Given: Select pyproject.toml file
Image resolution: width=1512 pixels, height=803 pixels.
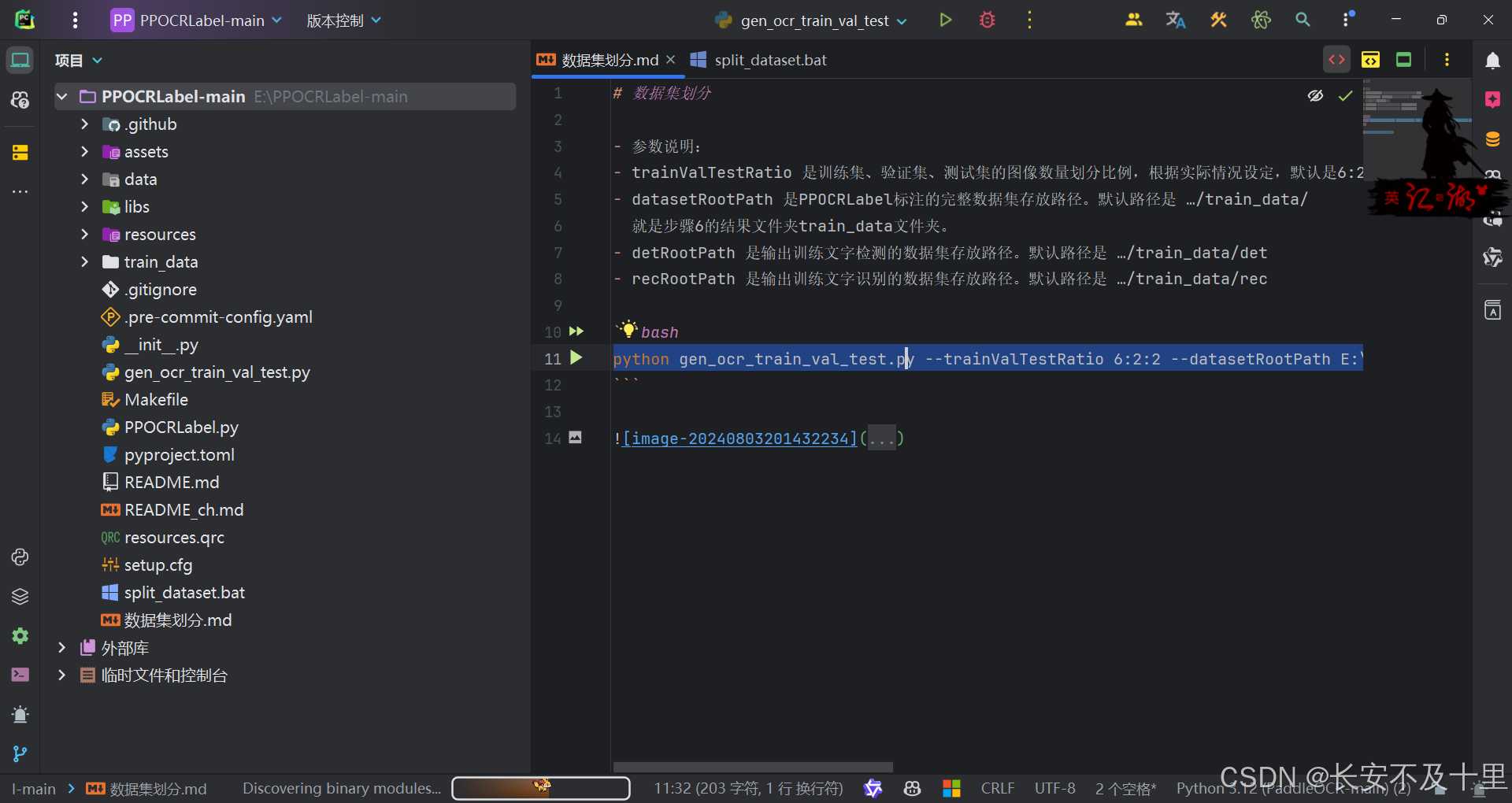Looking at the screenshot, I should [179, 455].
